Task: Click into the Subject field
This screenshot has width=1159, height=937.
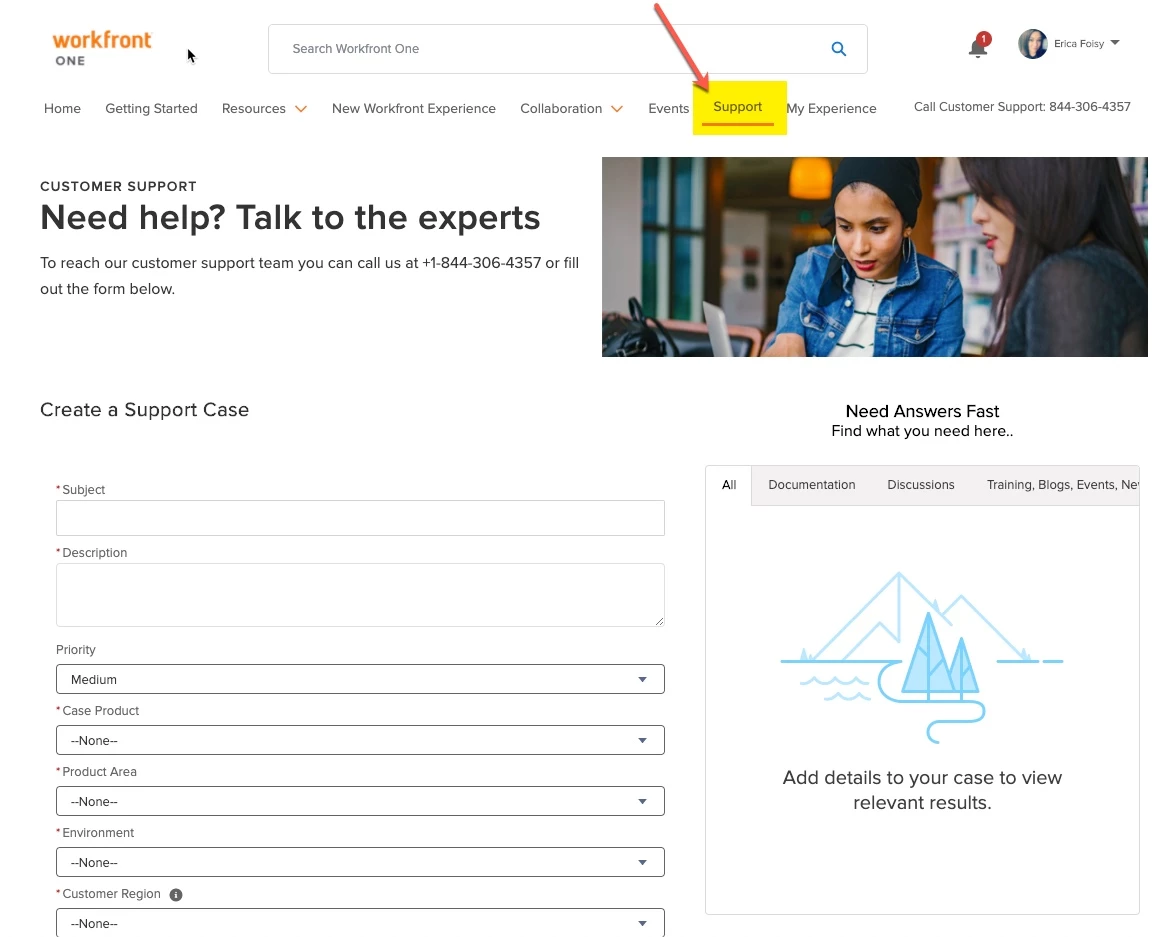Action: tap(360, 518)
